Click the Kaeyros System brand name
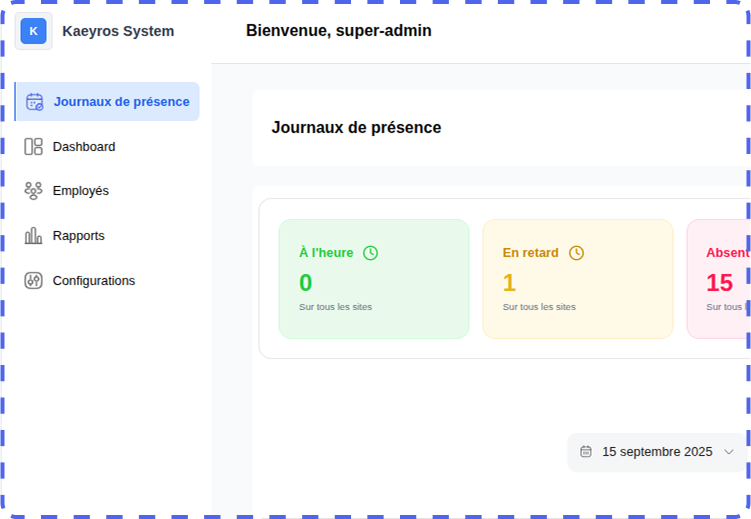Viewport: 751px width, 519px height. tap(118, 31)
